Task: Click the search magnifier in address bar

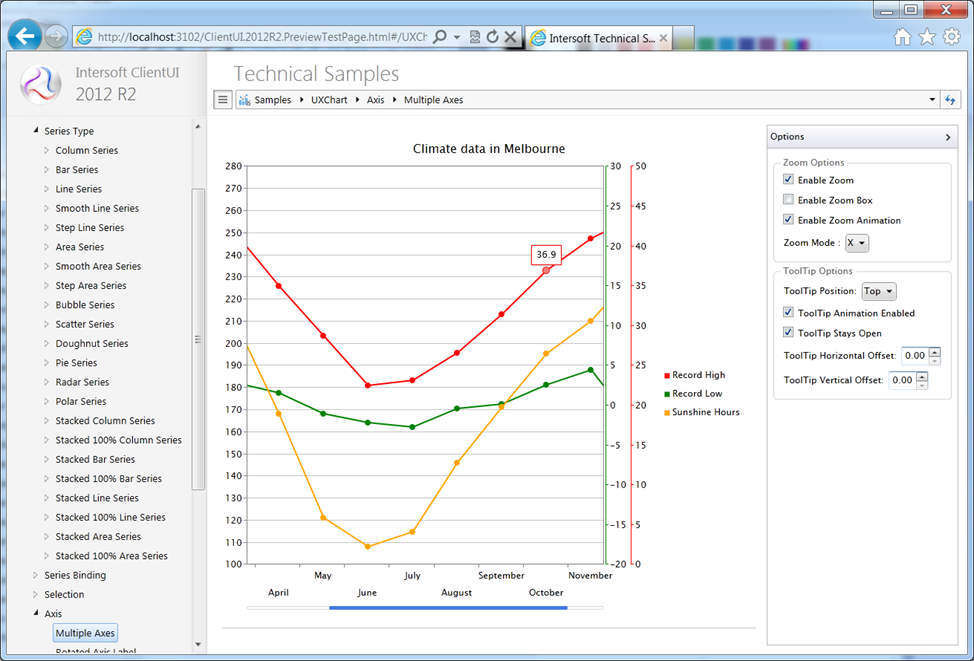Action: [x=439, y=37]
